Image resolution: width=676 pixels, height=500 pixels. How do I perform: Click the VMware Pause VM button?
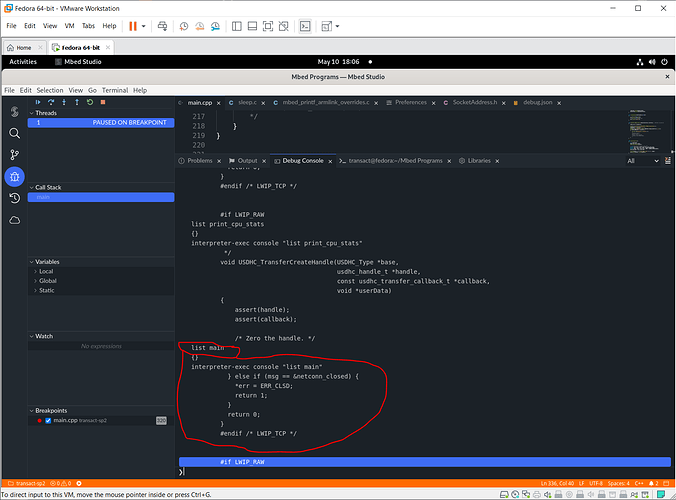(x=133, y=26)
